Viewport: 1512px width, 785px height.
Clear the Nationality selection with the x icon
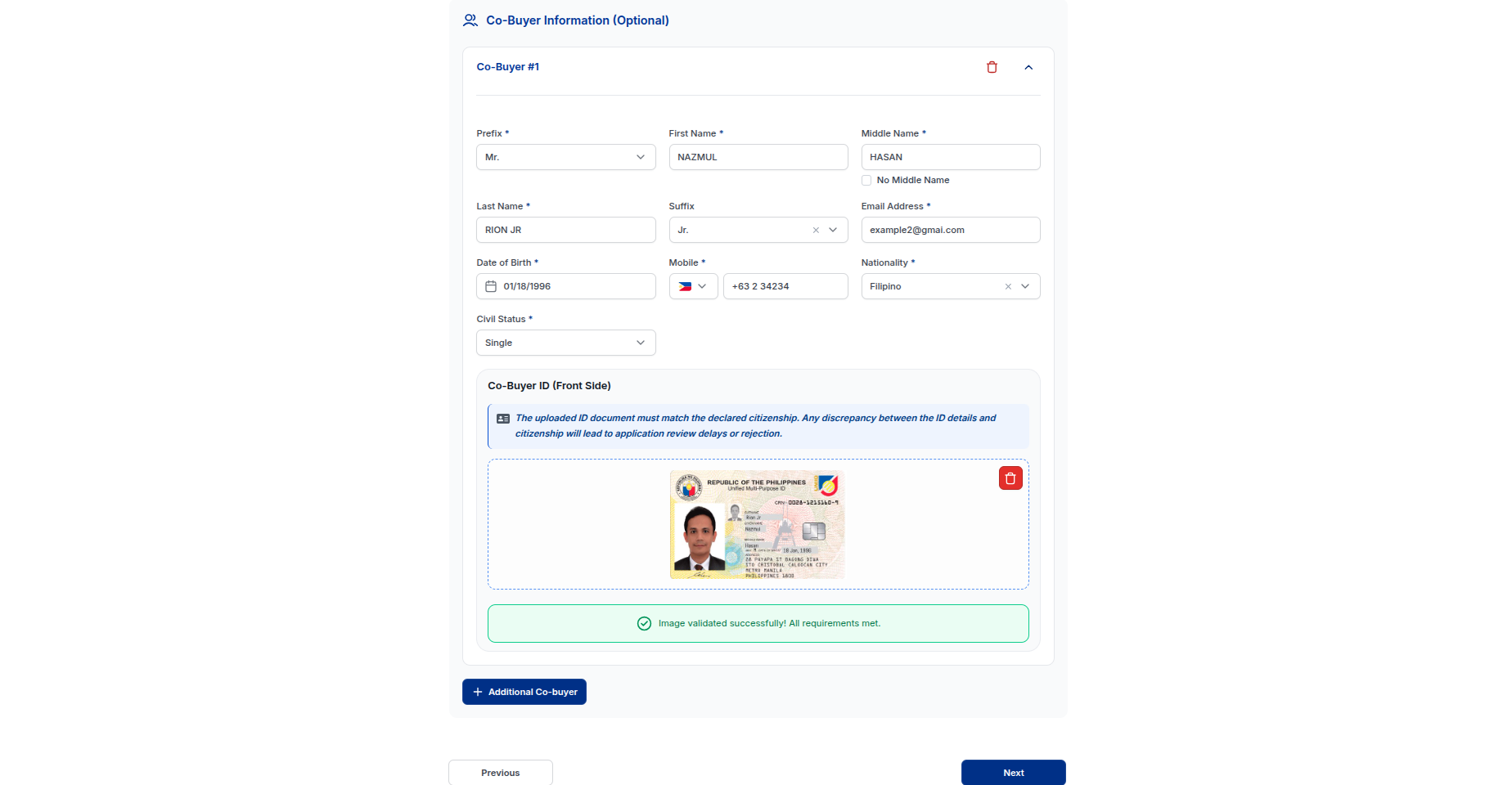(1008, 286)
